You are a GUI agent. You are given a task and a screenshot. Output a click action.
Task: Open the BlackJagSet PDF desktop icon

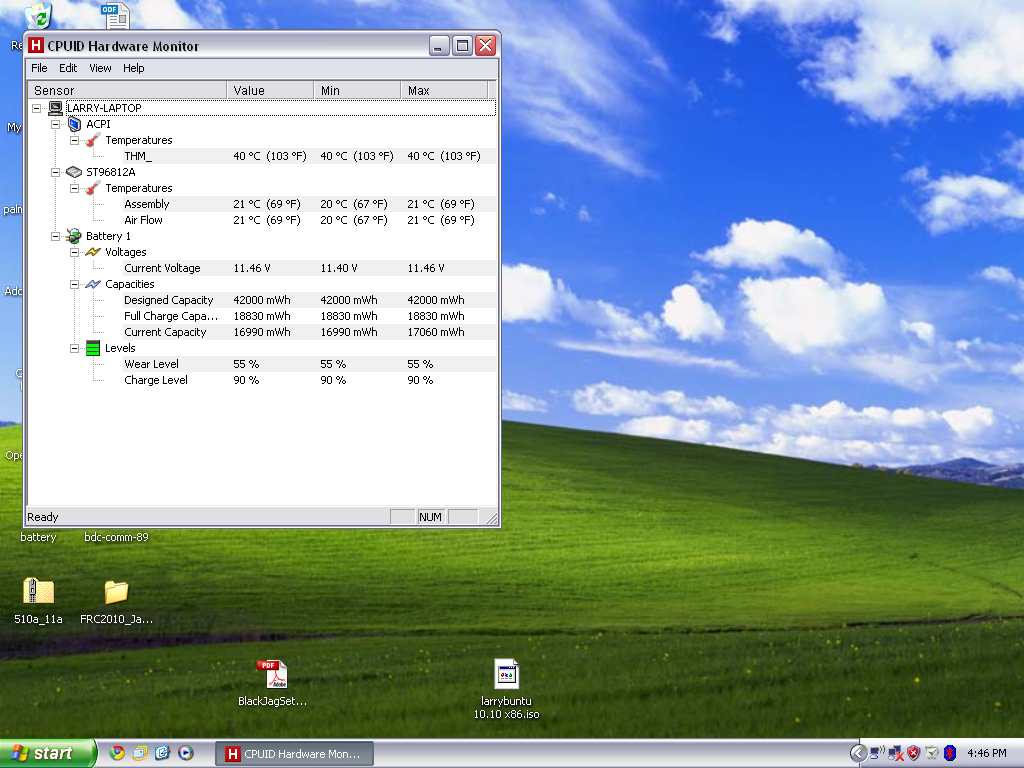point(272,675)
